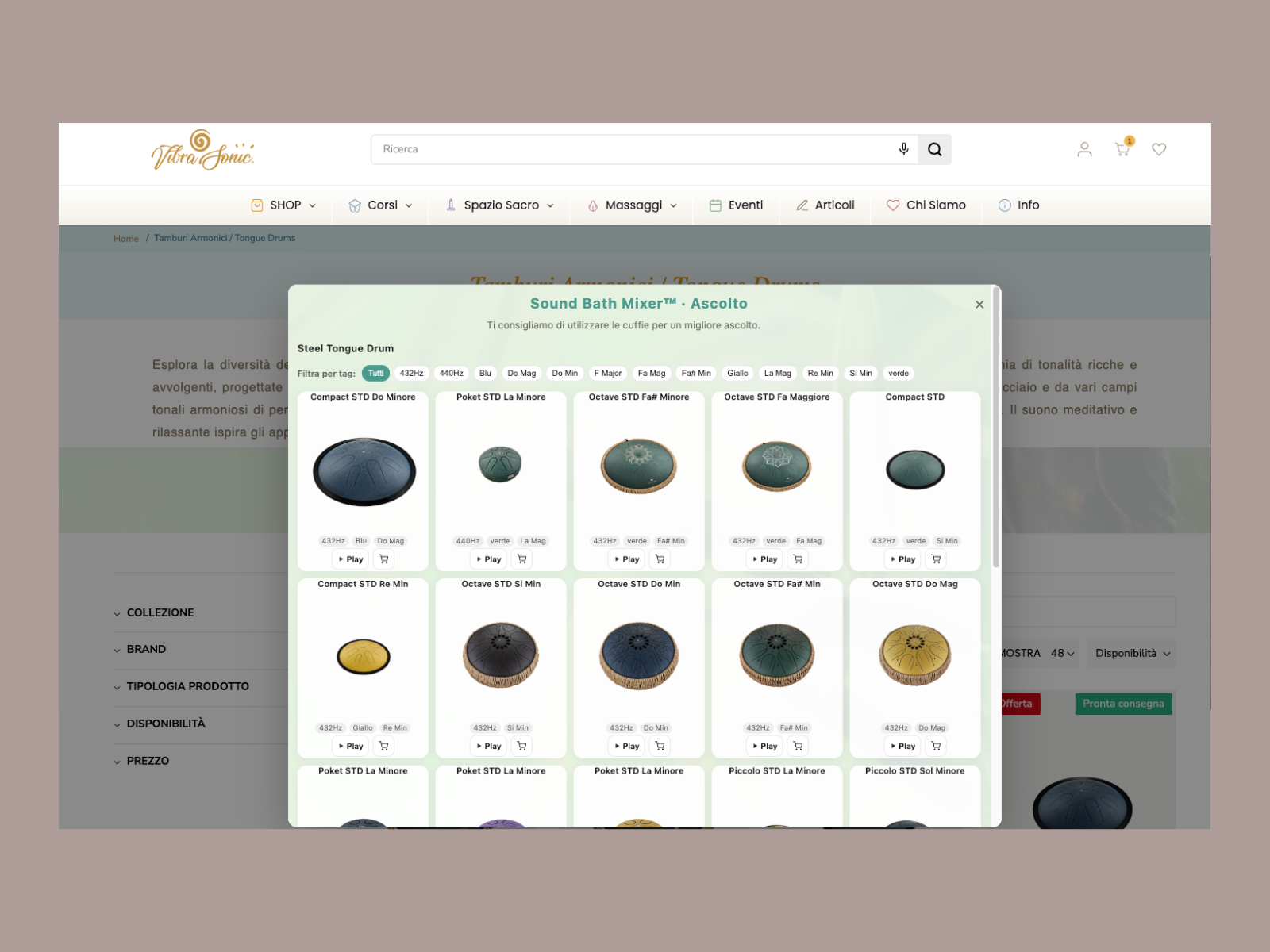1270x952 pixels.
Task: Click the Home breadcrumb link
Action: pyautogui.click(x=126, y=238)
